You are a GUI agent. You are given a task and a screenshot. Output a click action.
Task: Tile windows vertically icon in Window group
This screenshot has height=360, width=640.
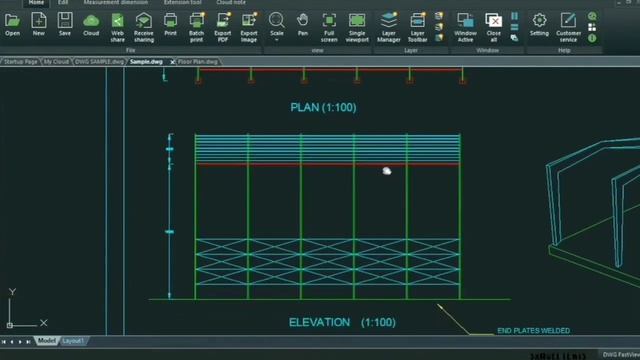coord(514,16)
